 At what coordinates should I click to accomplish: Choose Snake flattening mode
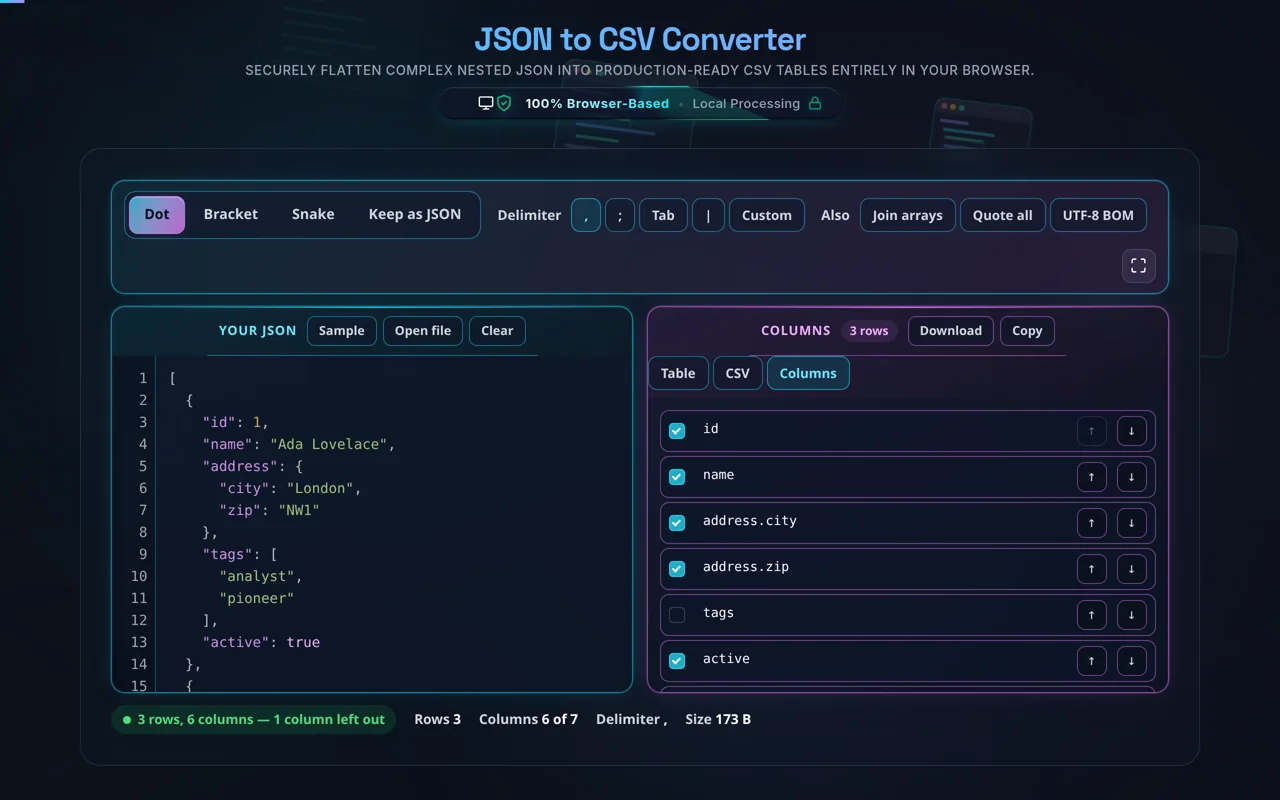click(313, 215)
